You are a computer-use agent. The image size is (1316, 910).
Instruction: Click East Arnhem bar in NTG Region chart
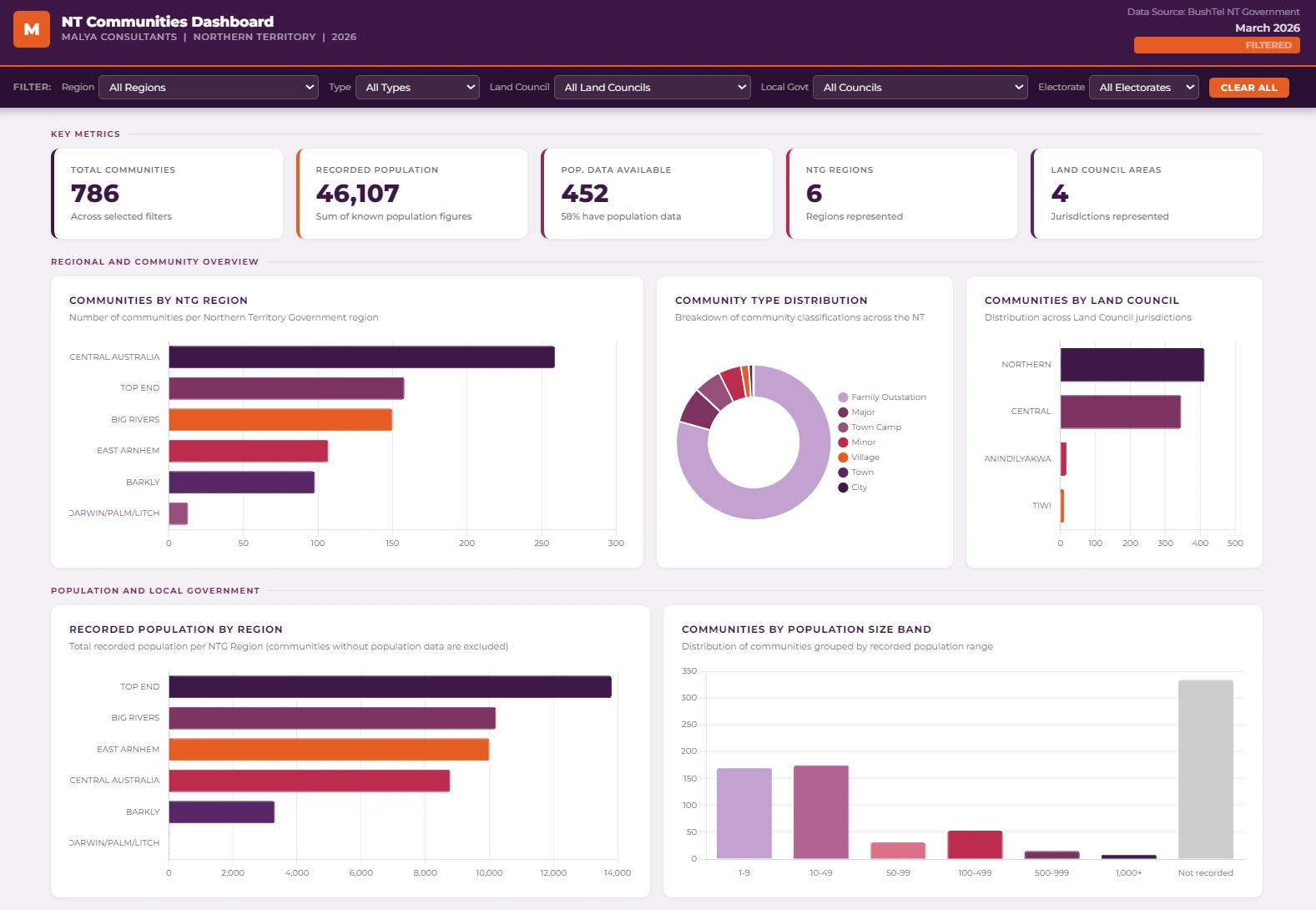(249, 451)
